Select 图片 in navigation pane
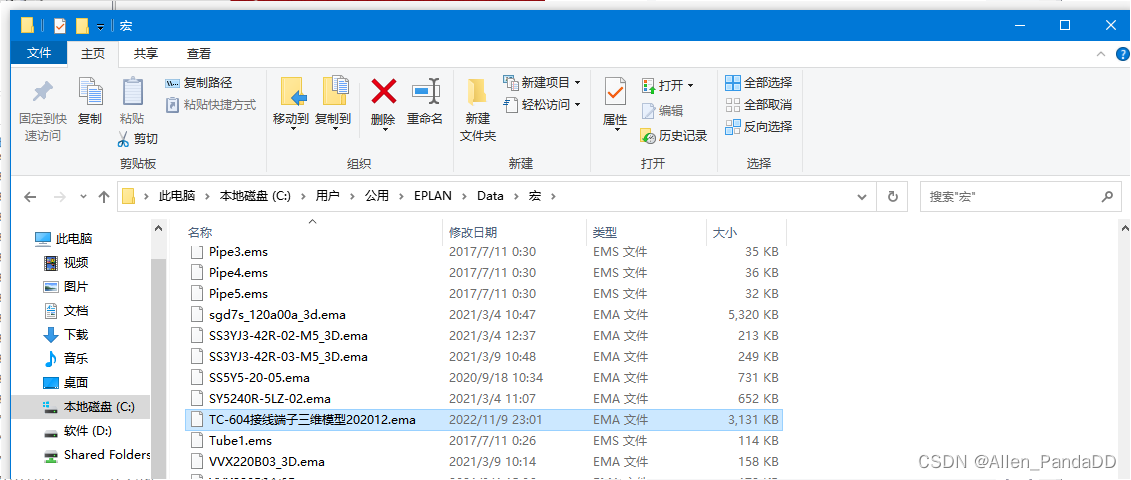This screenshot has height=480, width=1131. pyautogui.click(x=66, y=287)
